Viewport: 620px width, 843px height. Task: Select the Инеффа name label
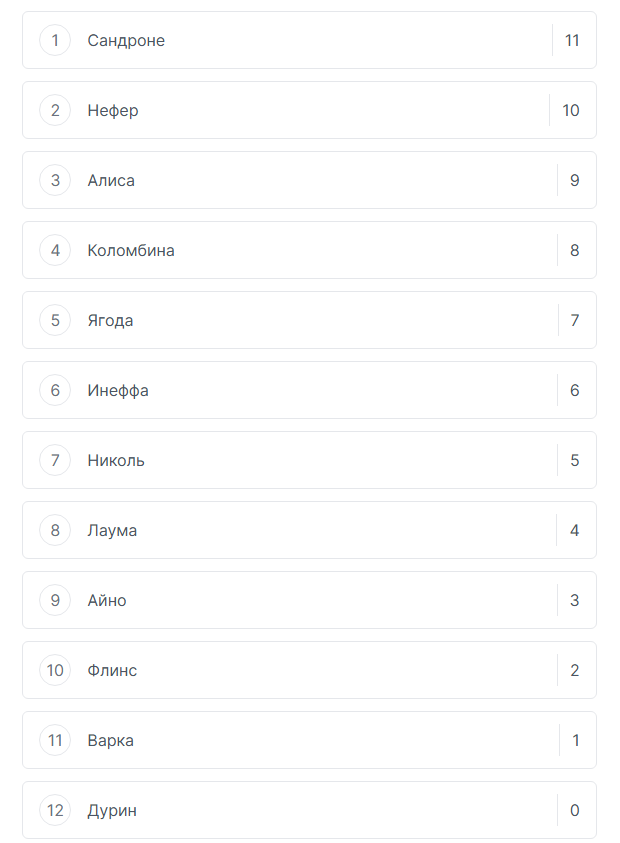[x=118, y=391]
